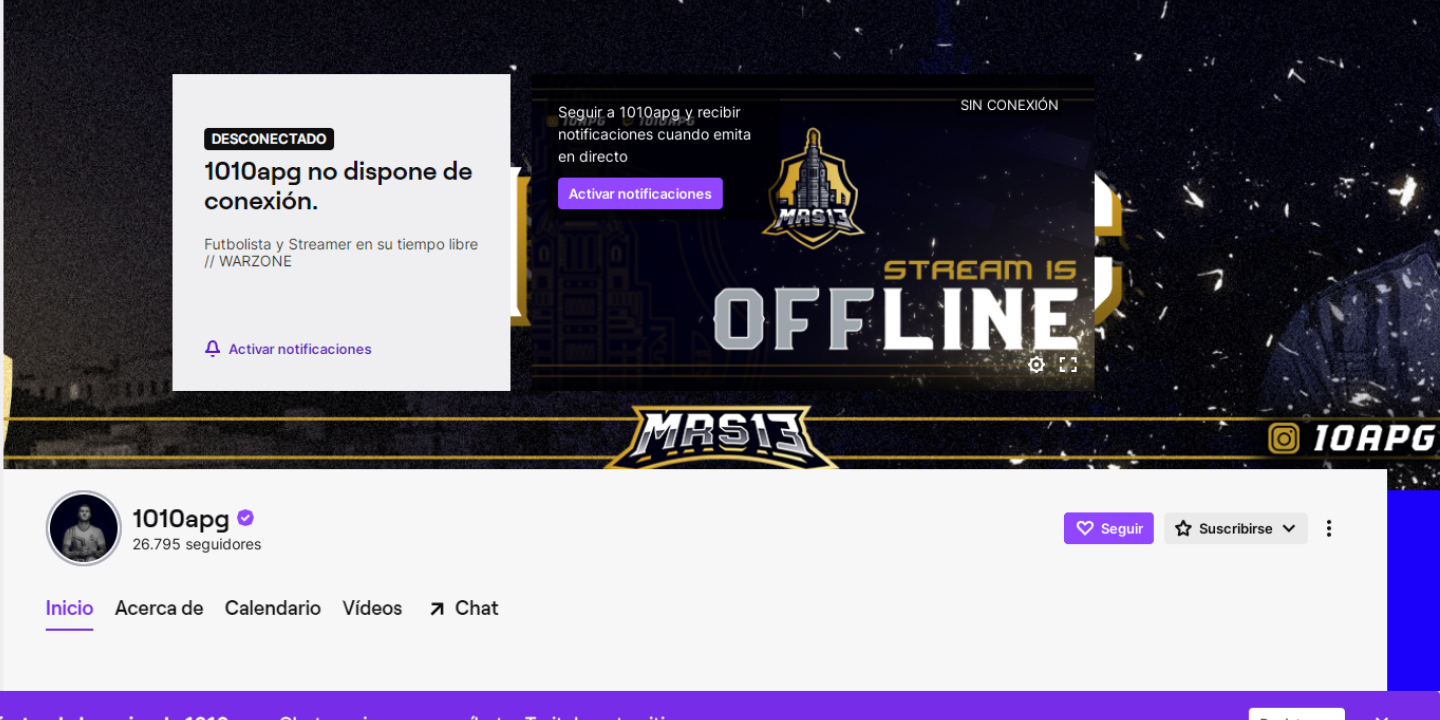Go to the Vídeos tab

point(372,608)
